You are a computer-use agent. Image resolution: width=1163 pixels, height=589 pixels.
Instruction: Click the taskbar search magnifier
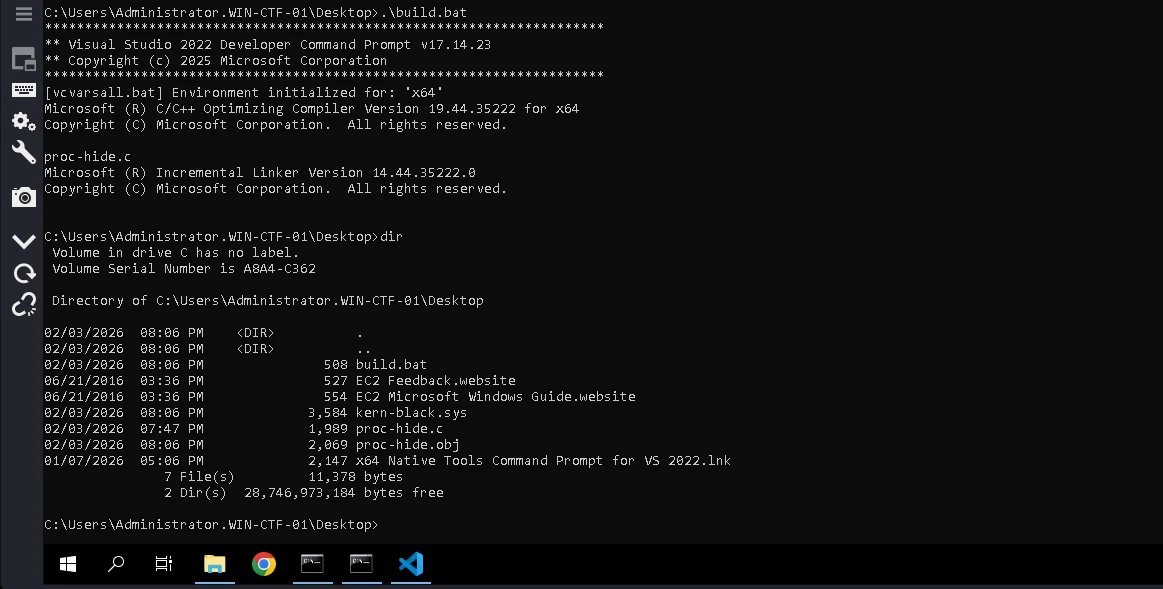pyautogui.click(x=116, y=564)
